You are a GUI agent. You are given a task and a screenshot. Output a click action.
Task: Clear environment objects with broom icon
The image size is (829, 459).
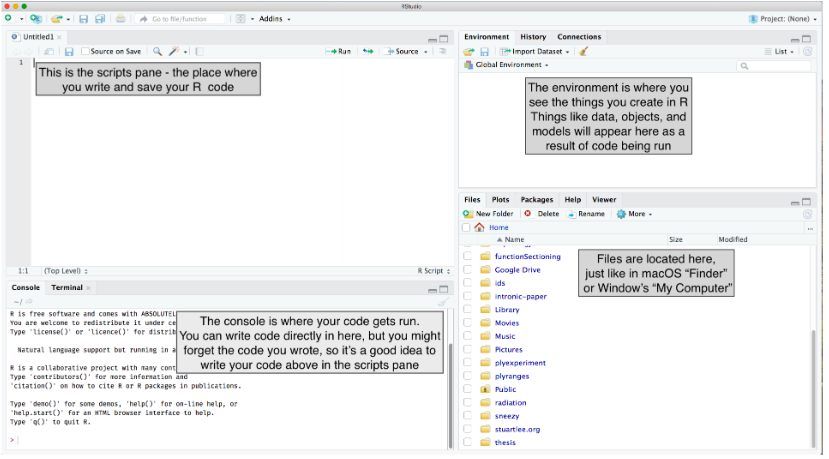click(584, 51)
